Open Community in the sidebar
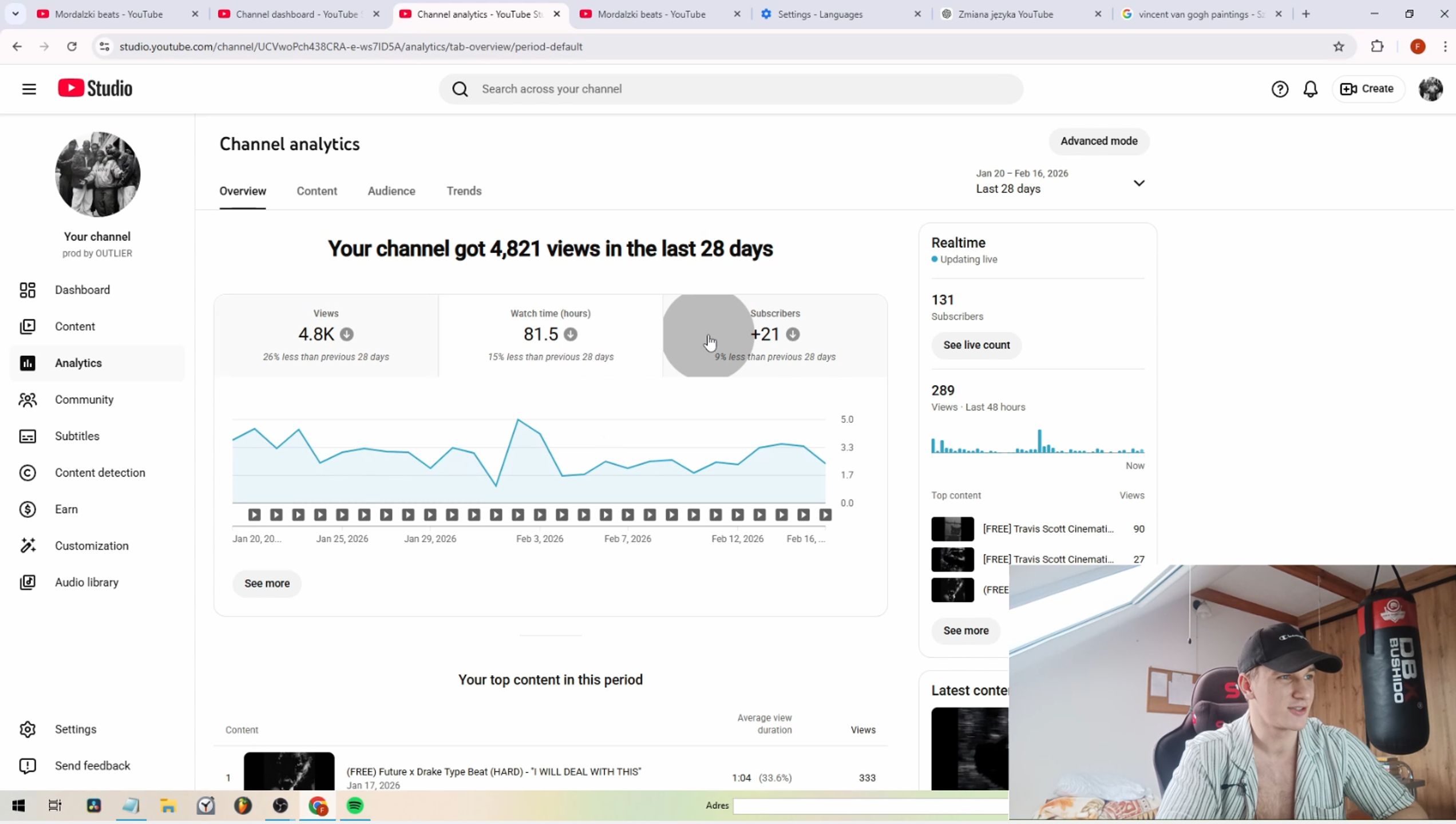The image size is (1456, 824). pos(97,399)
